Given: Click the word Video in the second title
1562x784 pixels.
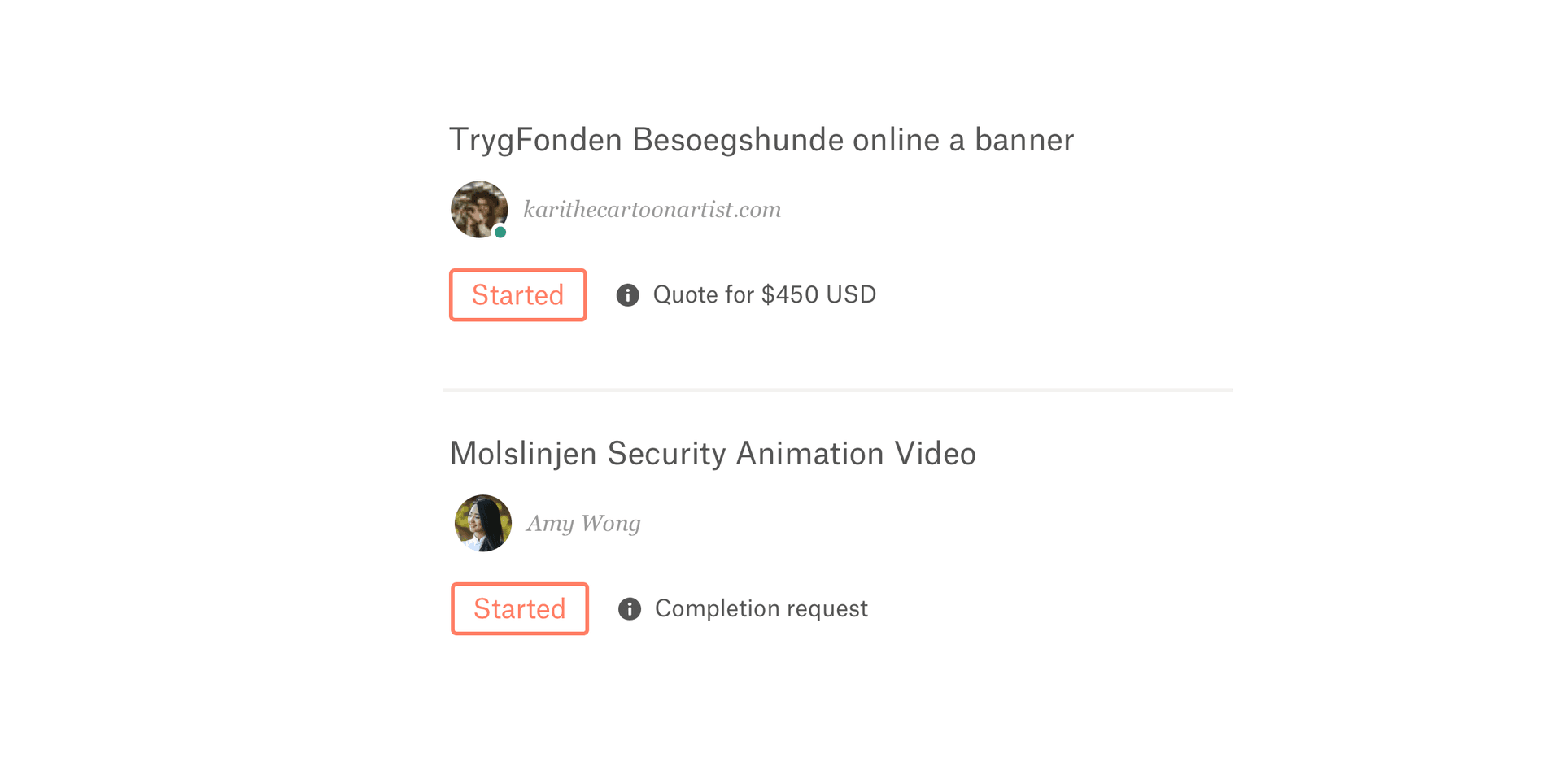Looking at the screenshot, I should coord(935,454).
